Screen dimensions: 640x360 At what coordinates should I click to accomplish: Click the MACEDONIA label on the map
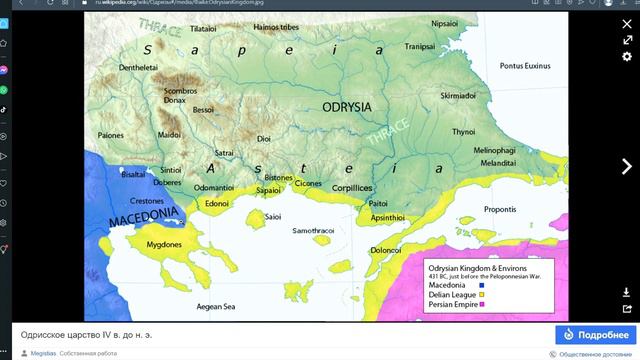(x=144, y=217)
